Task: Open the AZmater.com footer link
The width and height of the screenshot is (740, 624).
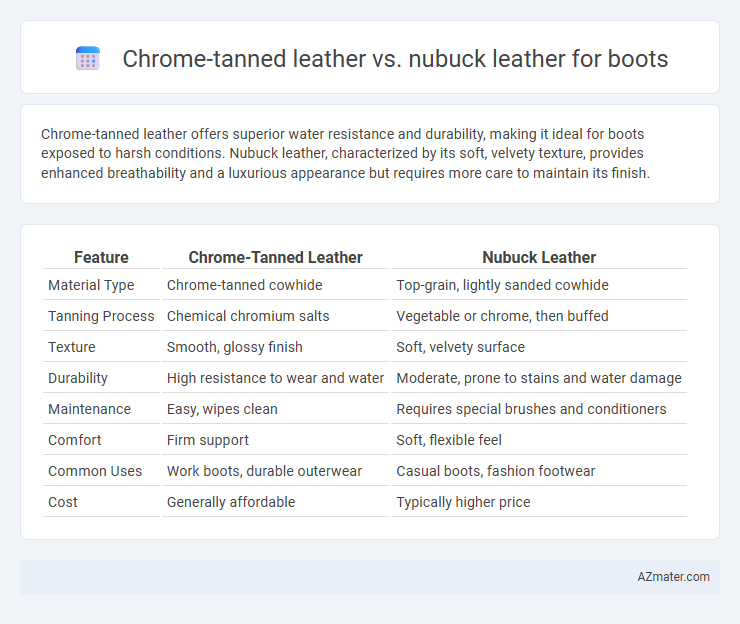Action: 673,577
